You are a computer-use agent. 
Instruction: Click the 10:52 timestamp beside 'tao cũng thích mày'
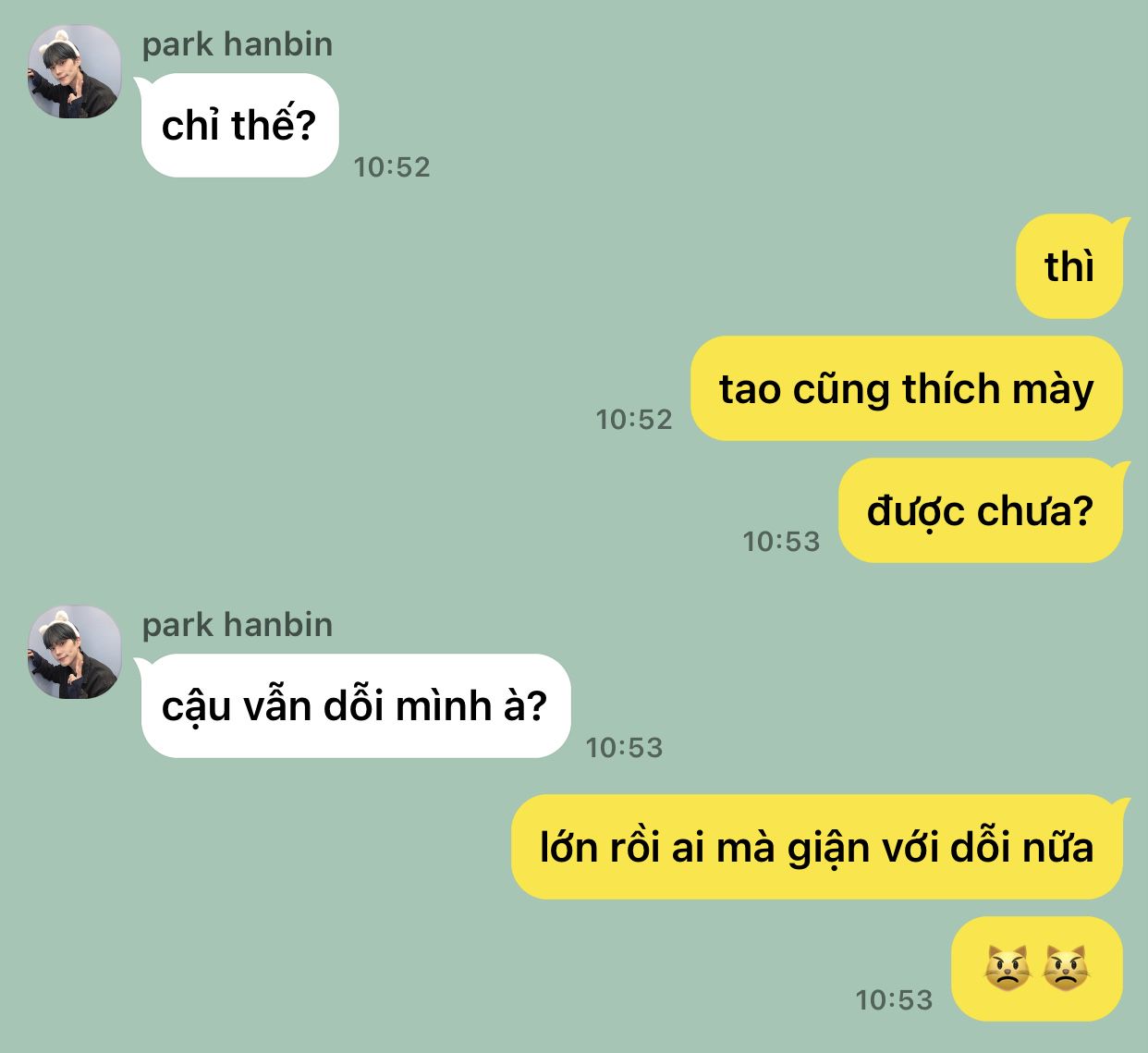click(634, 420)
